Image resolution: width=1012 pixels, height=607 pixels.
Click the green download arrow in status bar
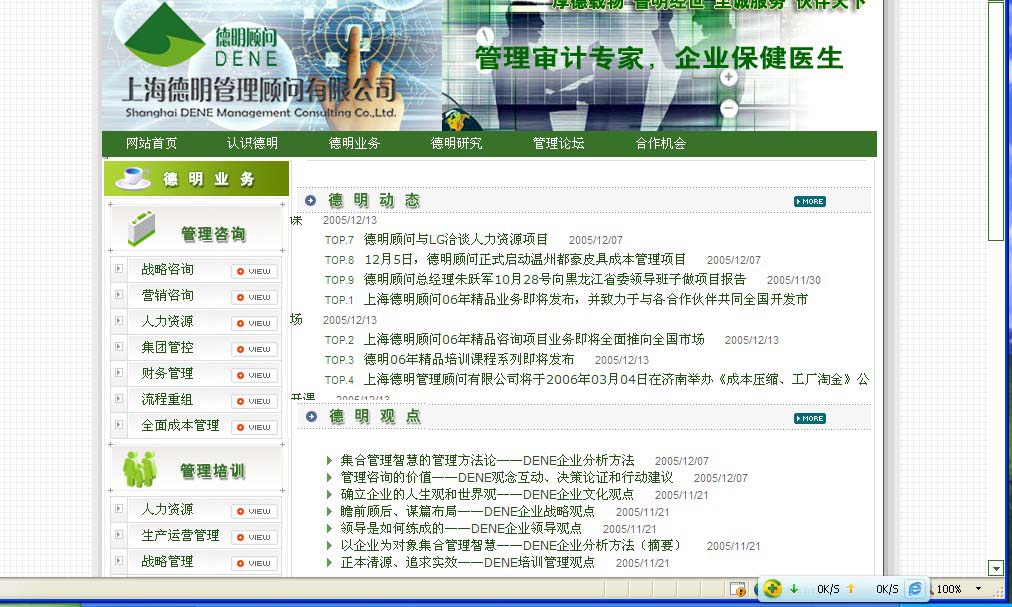click(794, 589)
